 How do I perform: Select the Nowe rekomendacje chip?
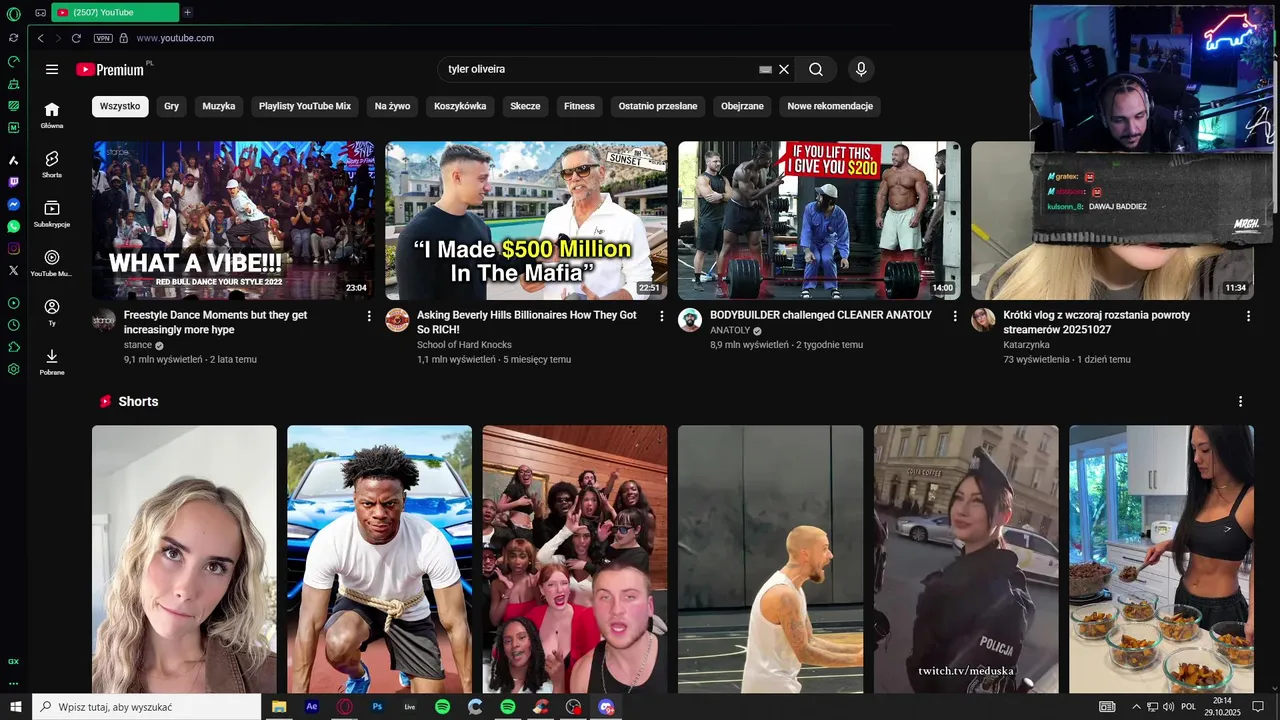pos(830,106)
